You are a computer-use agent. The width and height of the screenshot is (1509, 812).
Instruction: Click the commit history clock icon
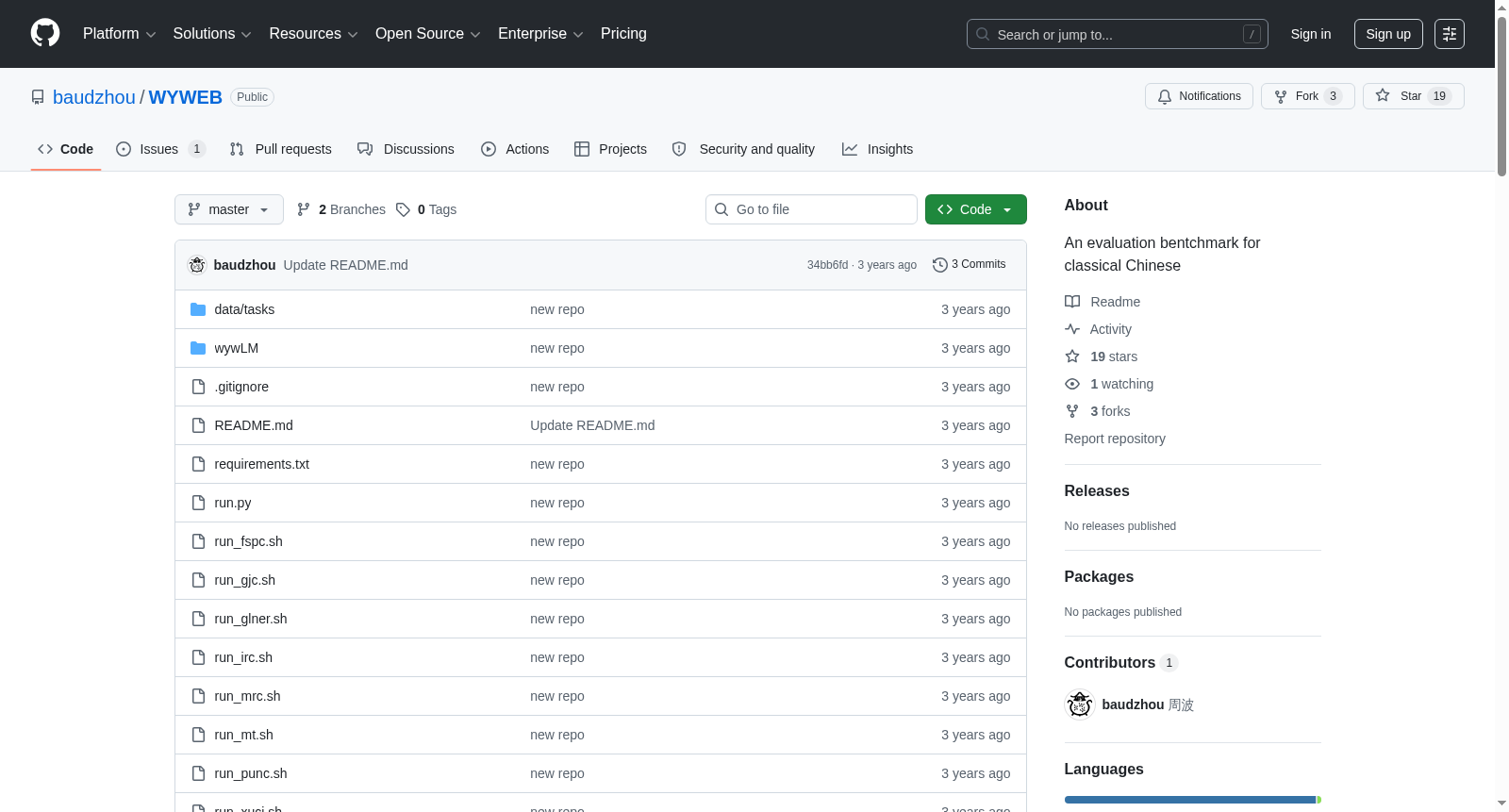[939, 265]
